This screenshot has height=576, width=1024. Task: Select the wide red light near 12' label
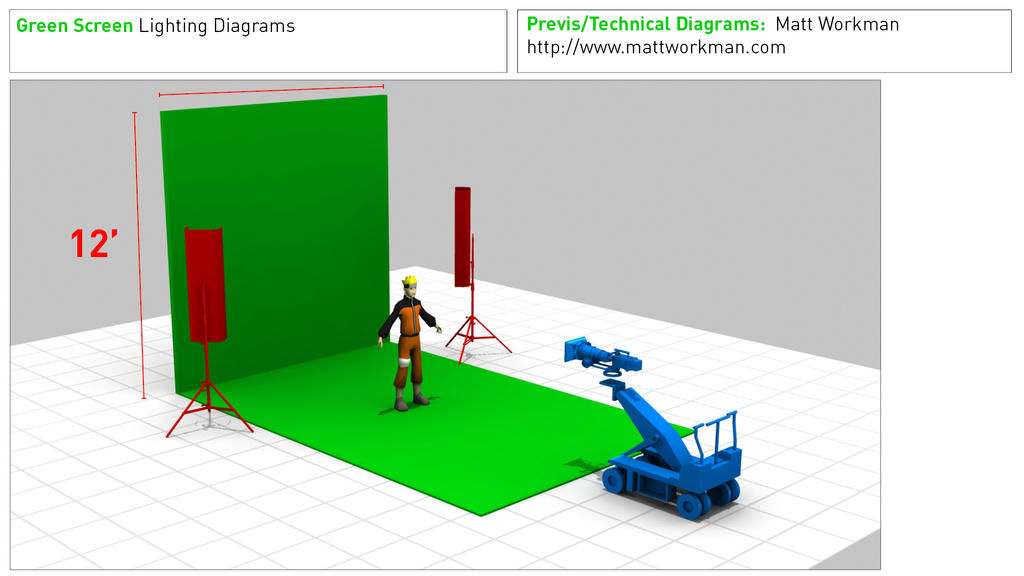(x=206, y=285)
